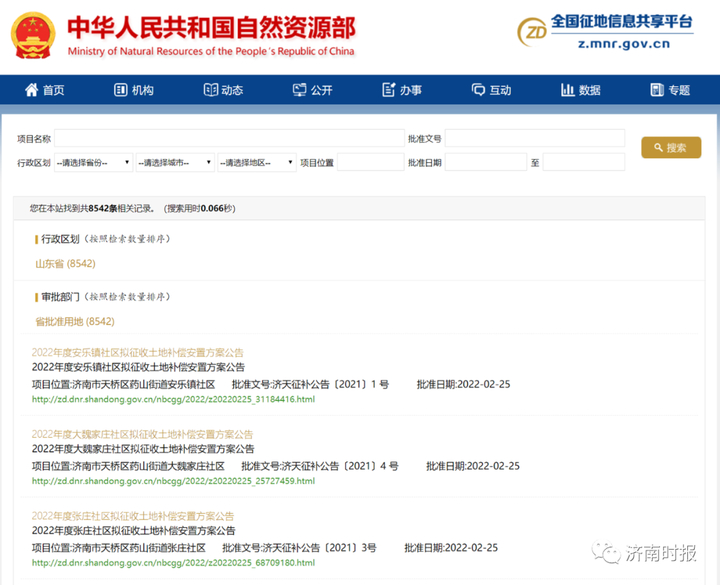
Task: Click the 互动 interaction chat icon
Action: coord(478,90)
